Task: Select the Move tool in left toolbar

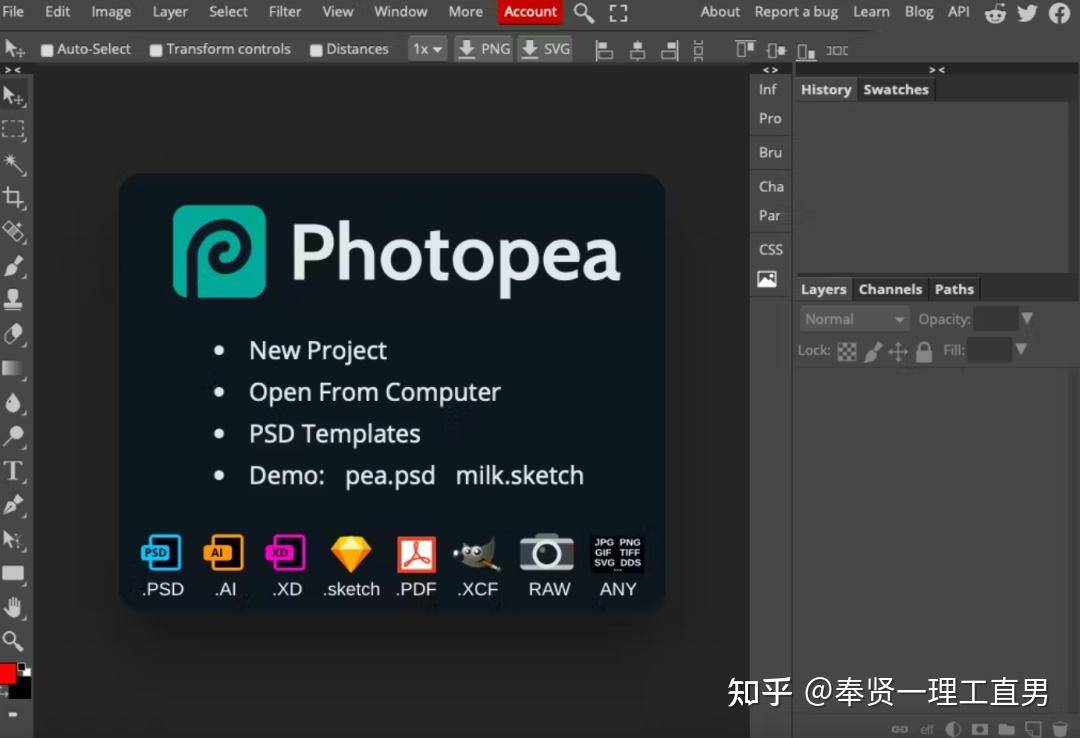Action: click(14, 96)
